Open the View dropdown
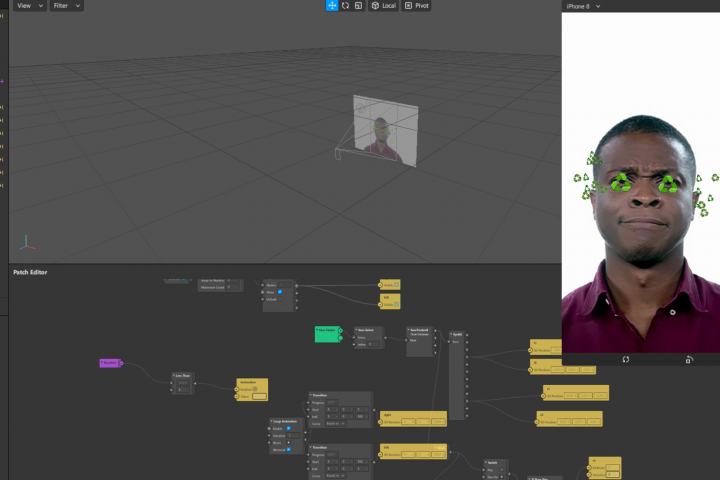This screenshot has width=720, height=480. click(x=29, y=6)
